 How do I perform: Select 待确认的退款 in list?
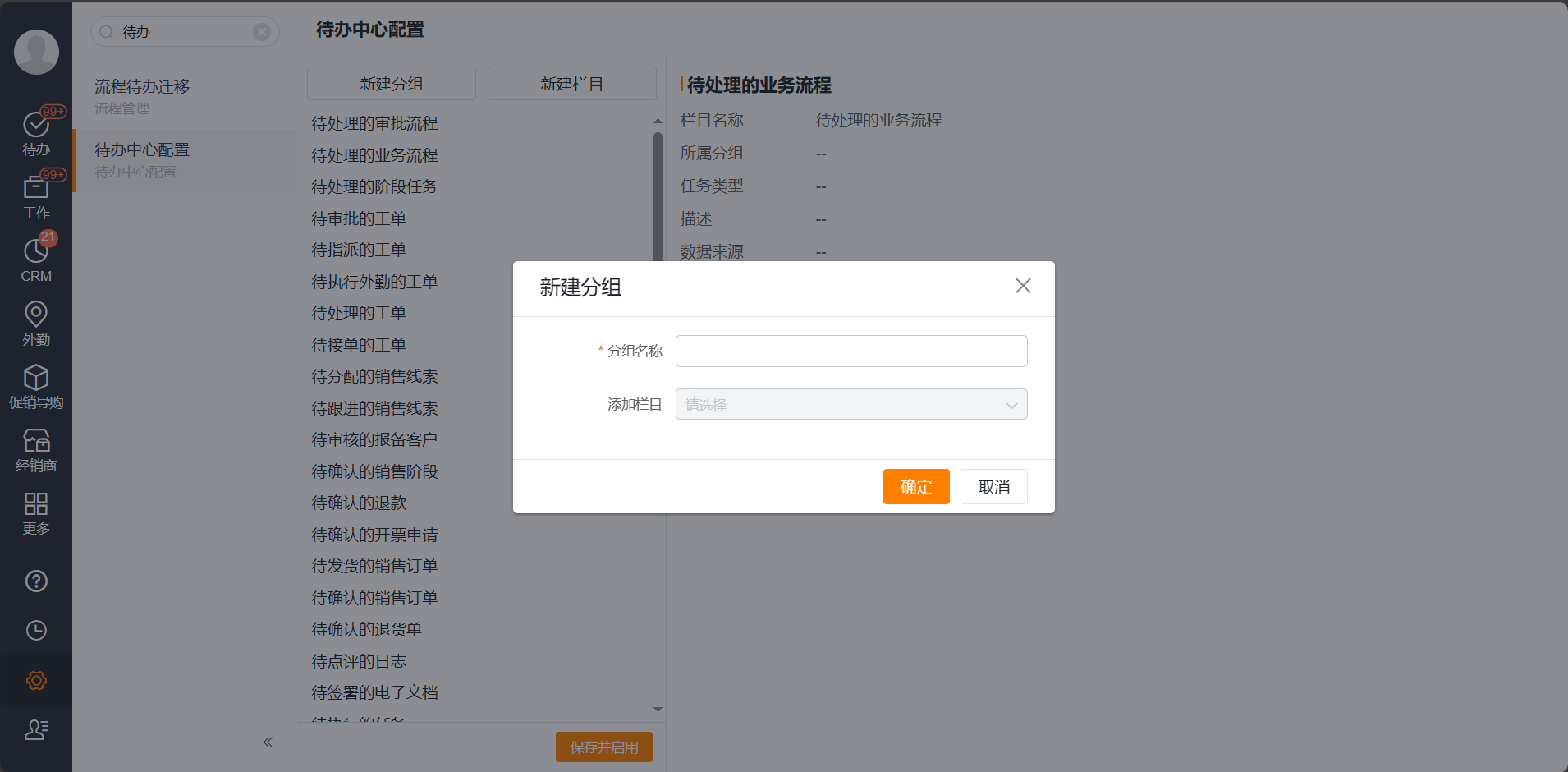click(359, 503)
